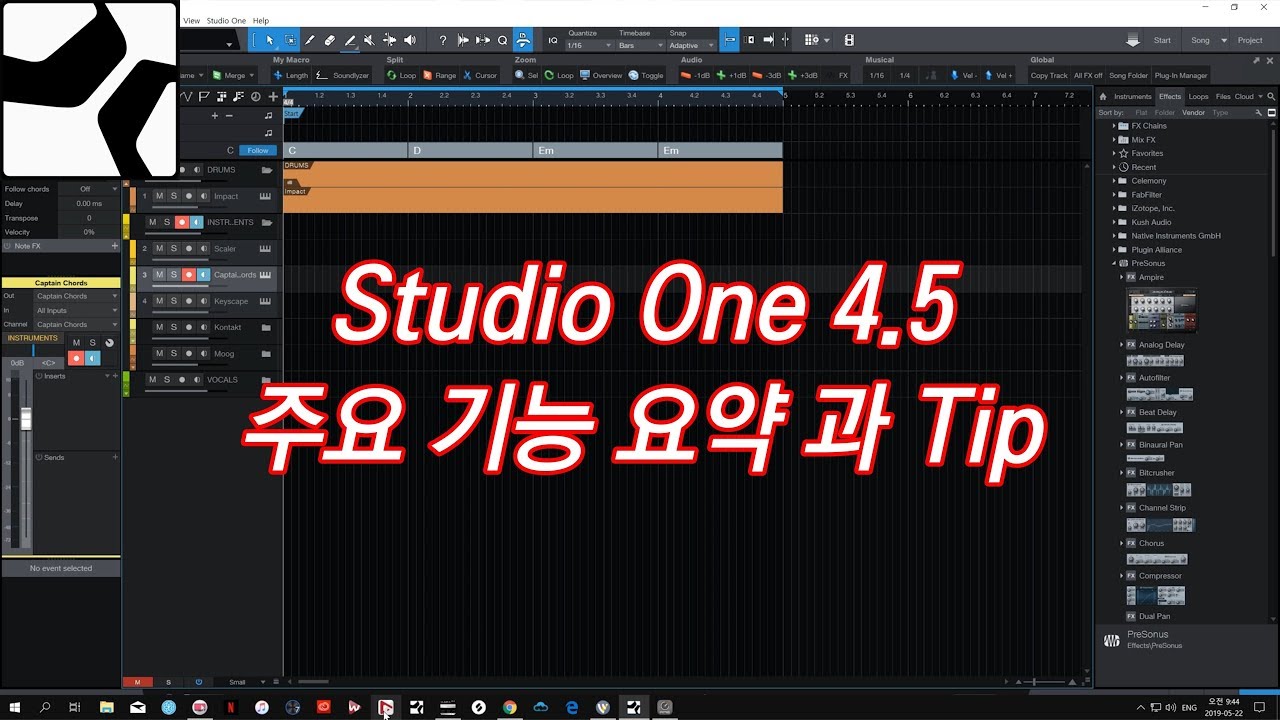Click the -1dB audio macro

[696, 75]
